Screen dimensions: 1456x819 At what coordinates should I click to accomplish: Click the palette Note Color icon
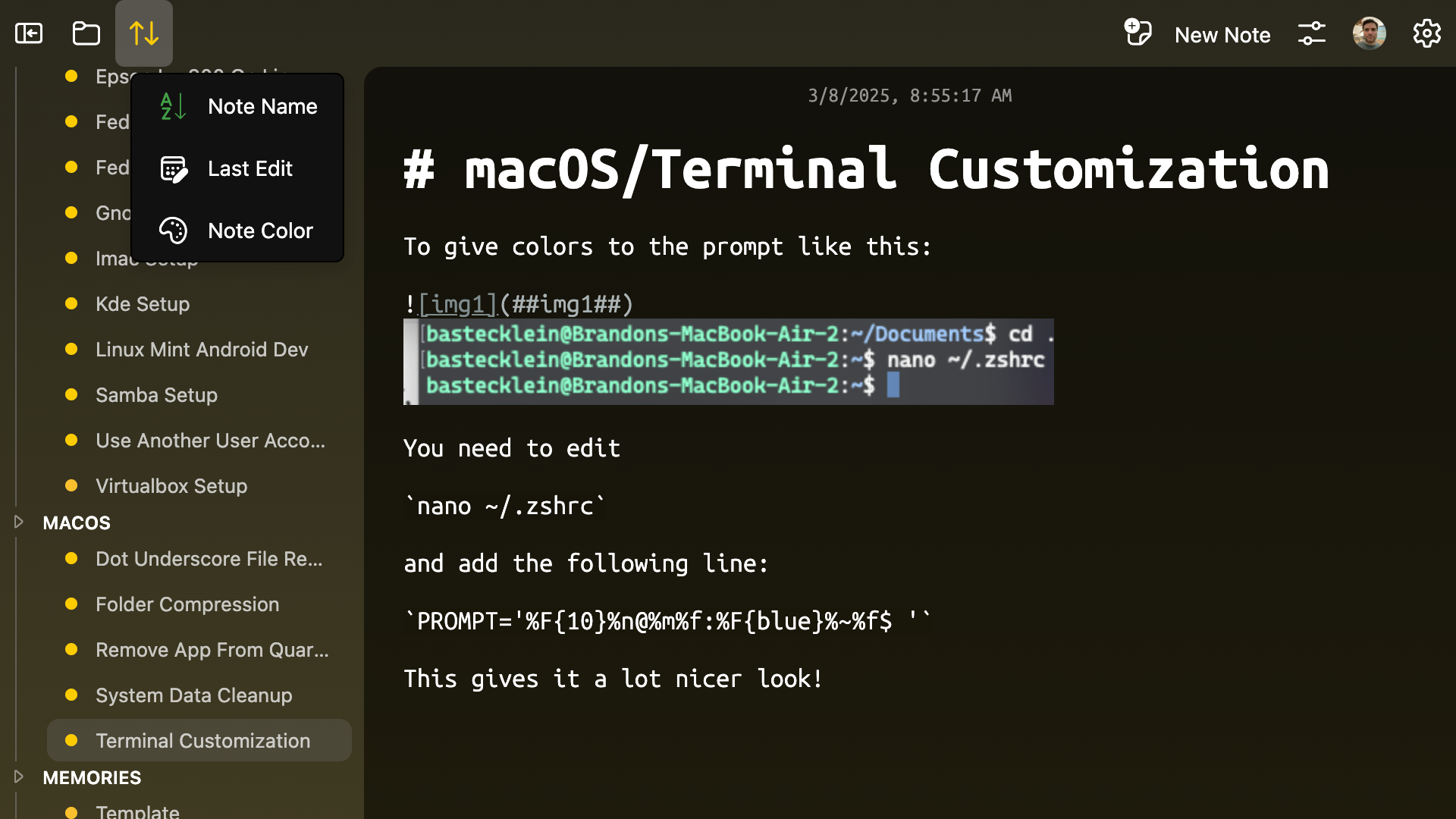[173, 231]
